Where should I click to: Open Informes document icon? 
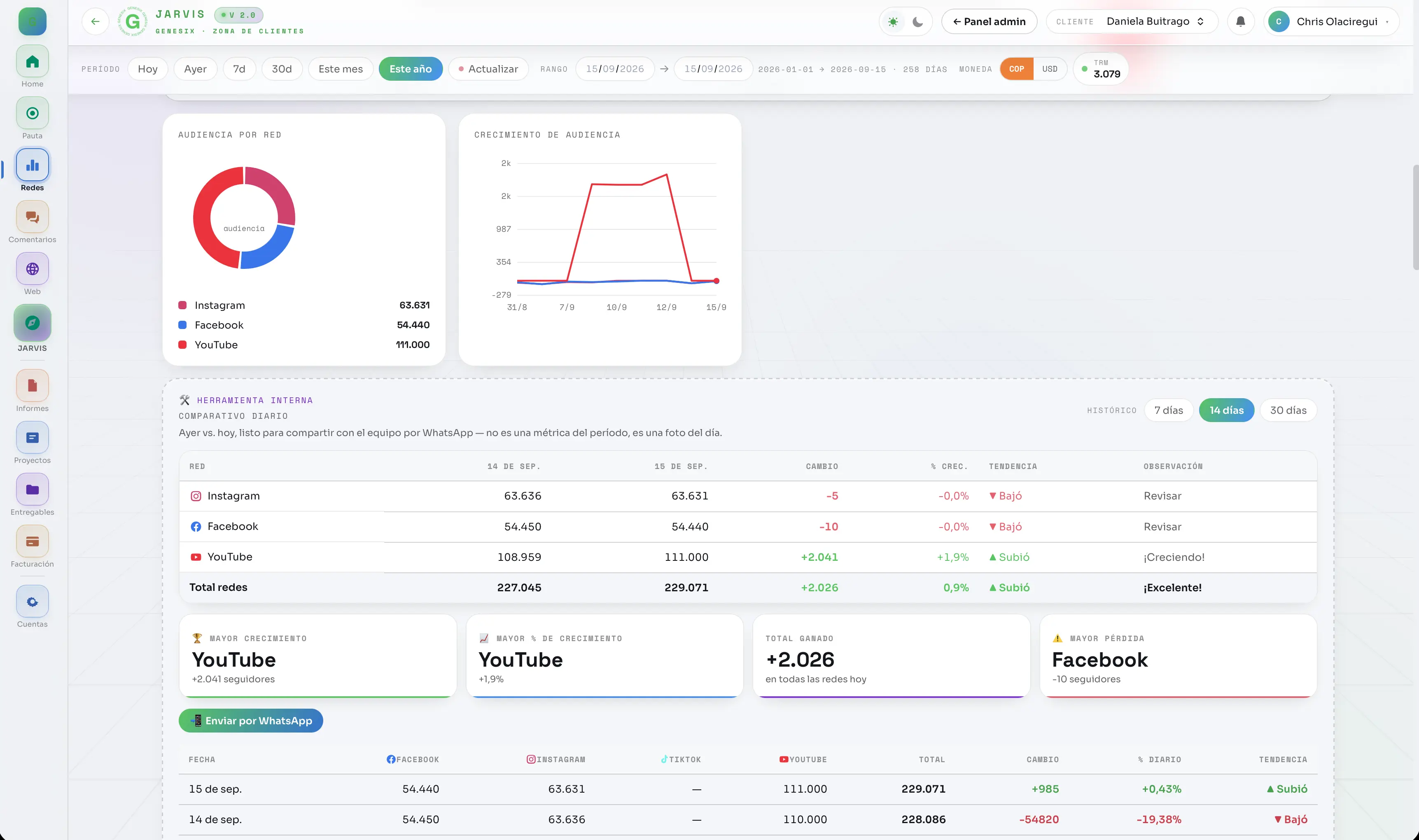click(x=32, y=386)
